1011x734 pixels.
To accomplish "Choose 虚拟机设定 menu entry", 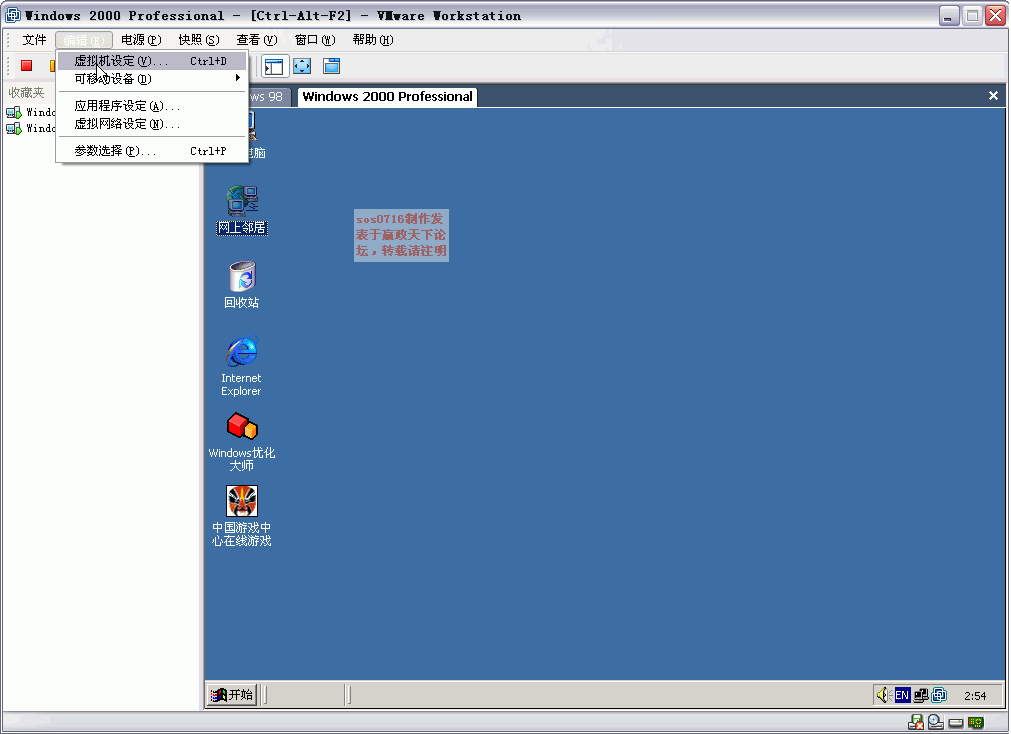I will pyautogui.click(x=152, y=61).
